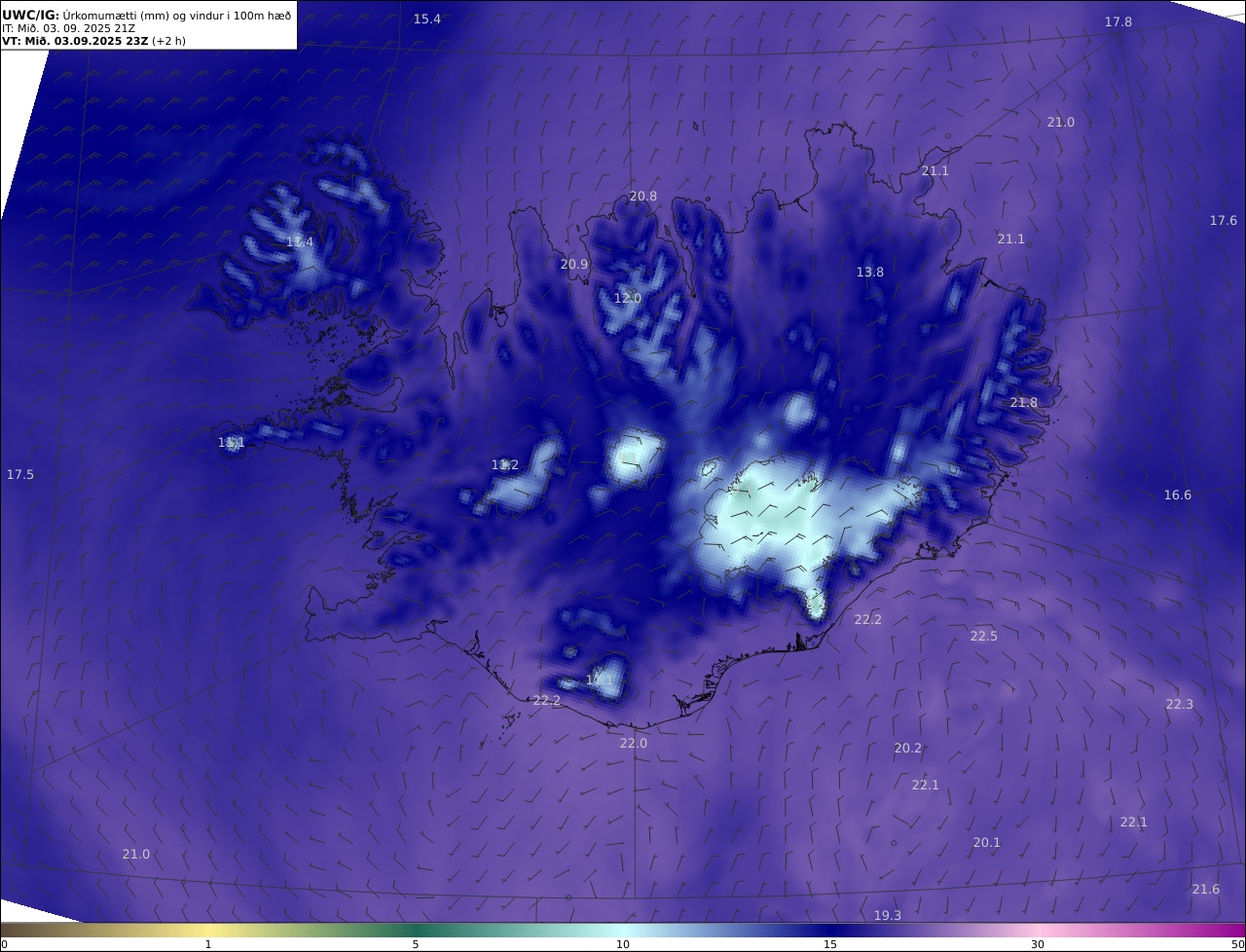Click the value label 20.9
Screen dimensions: 1246x952
(x=575, y=265)
